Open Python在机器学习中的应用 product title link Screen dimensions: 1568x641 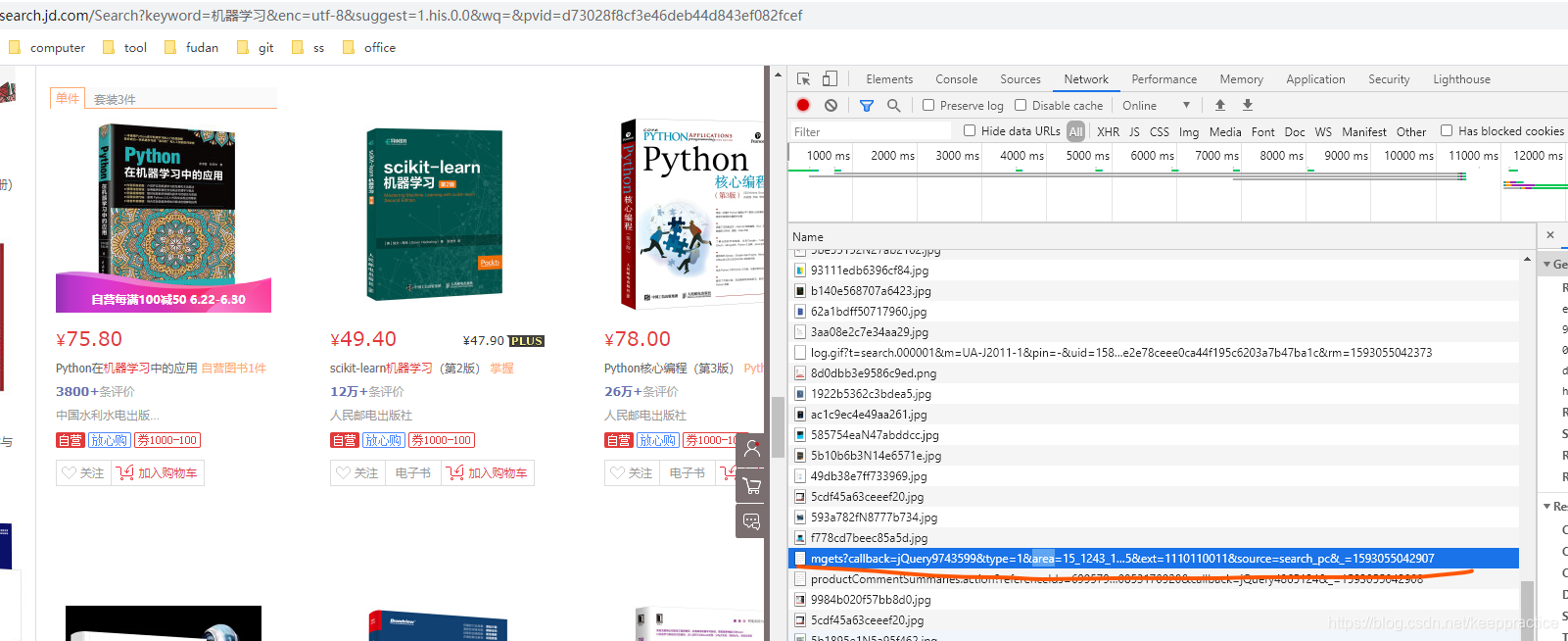126,369
